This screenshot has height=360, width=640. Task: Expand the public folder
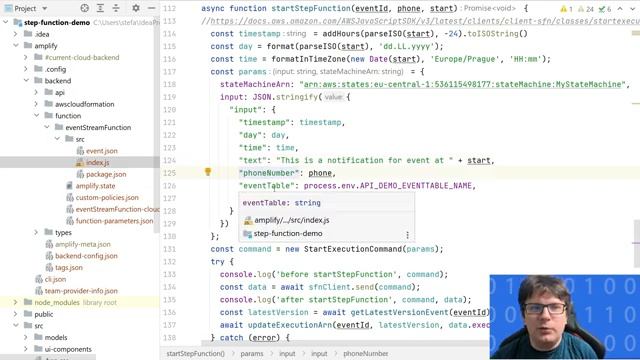point(16,314)
